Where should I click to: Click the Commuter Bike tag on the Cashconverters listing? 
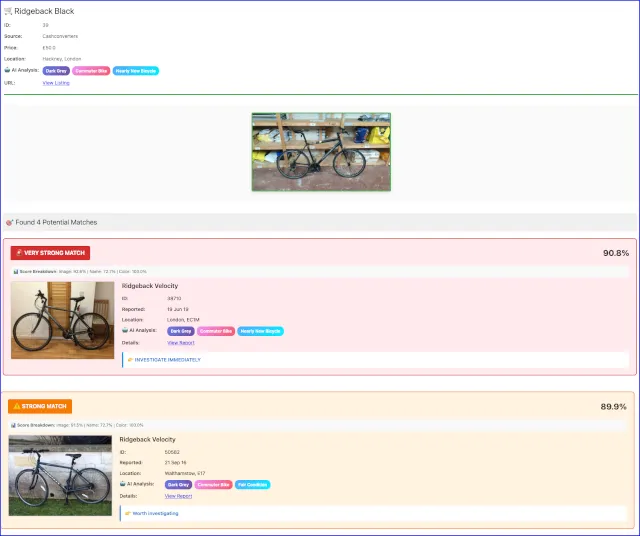tap(91, 71)
